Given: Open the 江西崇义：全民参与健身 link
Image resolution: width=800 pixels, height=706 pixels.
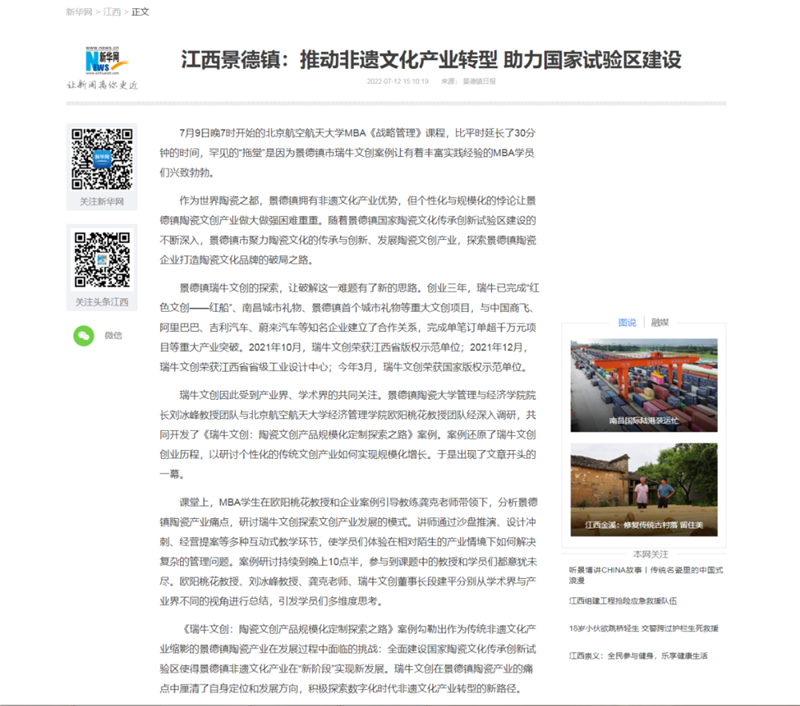Looking at the screenshot, I should click(638, 656).
